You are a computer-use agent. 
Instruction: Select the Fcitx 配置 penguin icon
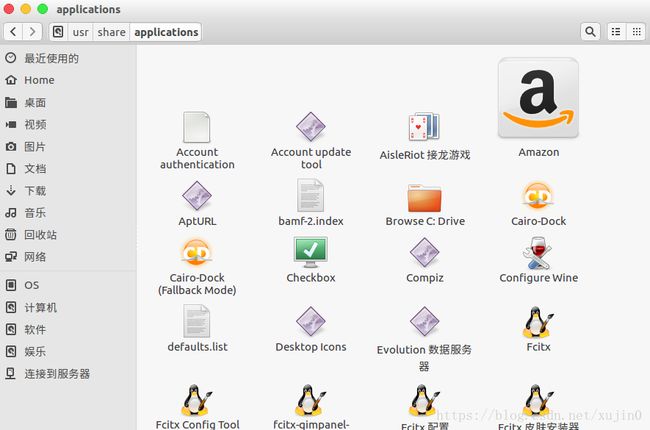(x=424, y=400)
